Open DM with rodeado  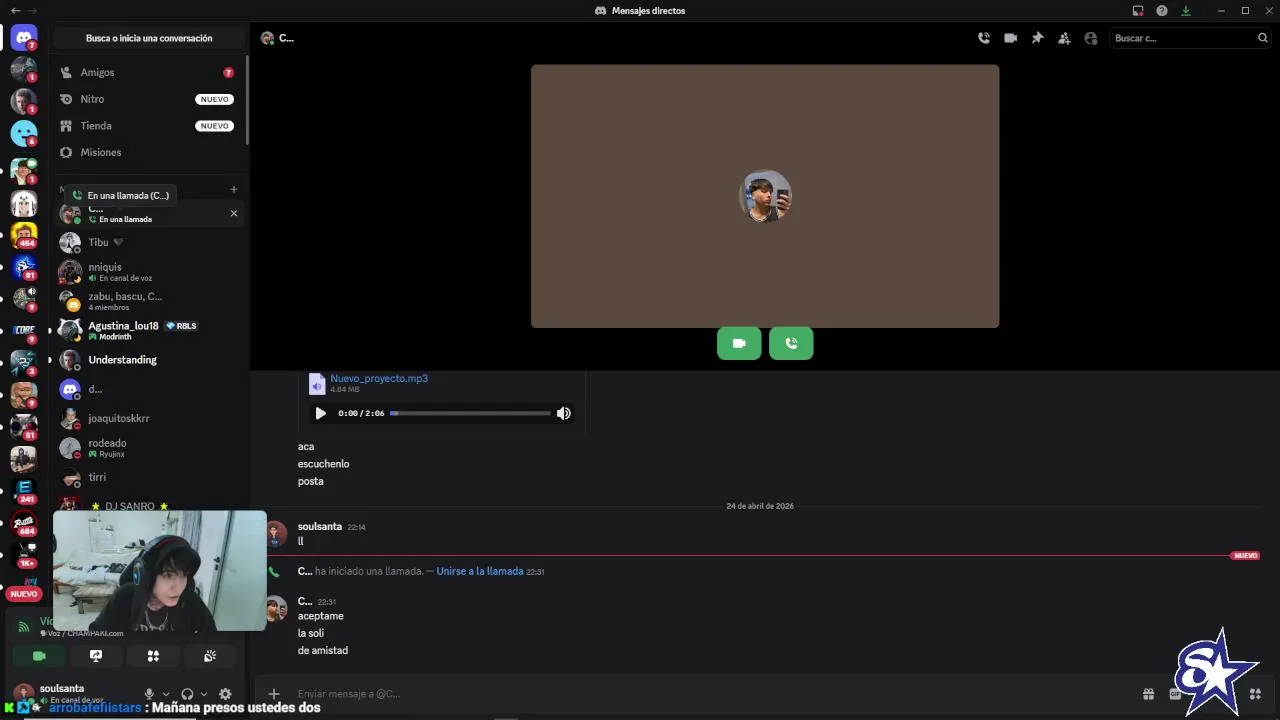[x=149, y=448]
